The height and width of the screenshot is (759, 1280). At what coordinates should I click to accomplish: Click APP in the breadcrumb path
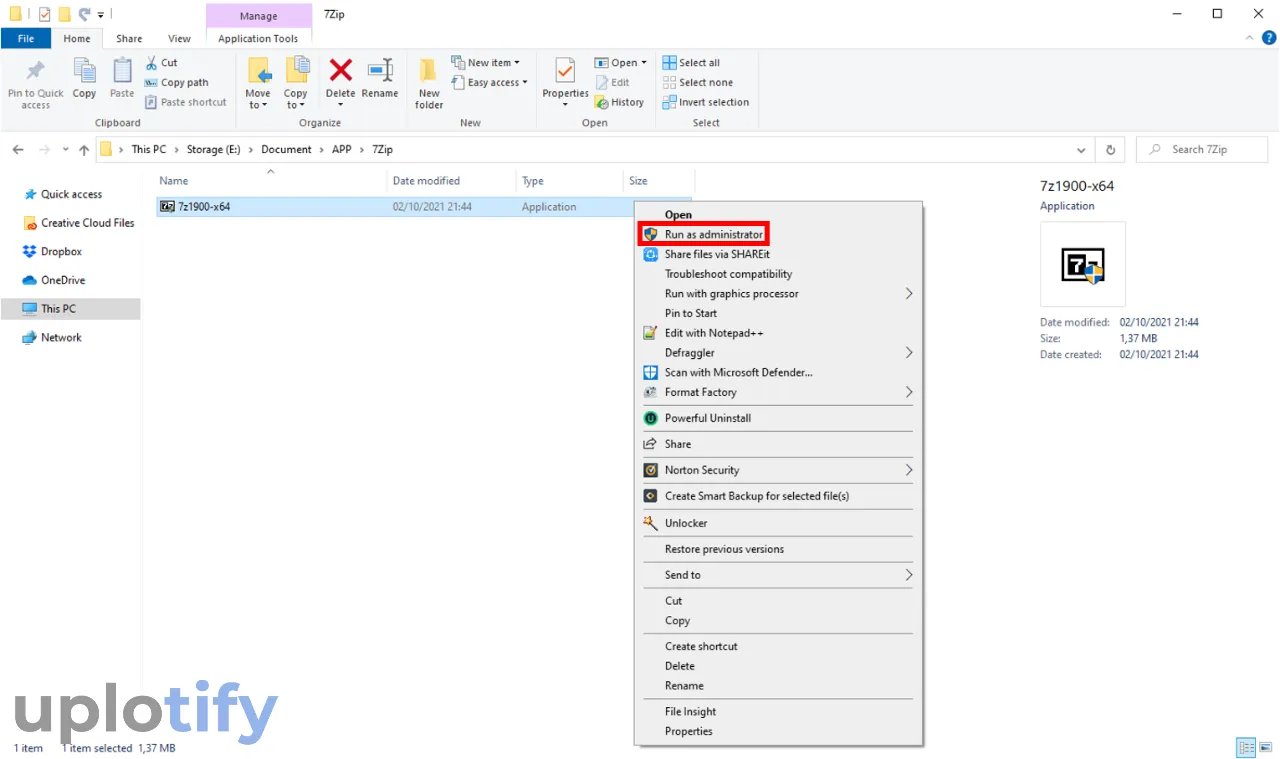(x=342, y=150)
